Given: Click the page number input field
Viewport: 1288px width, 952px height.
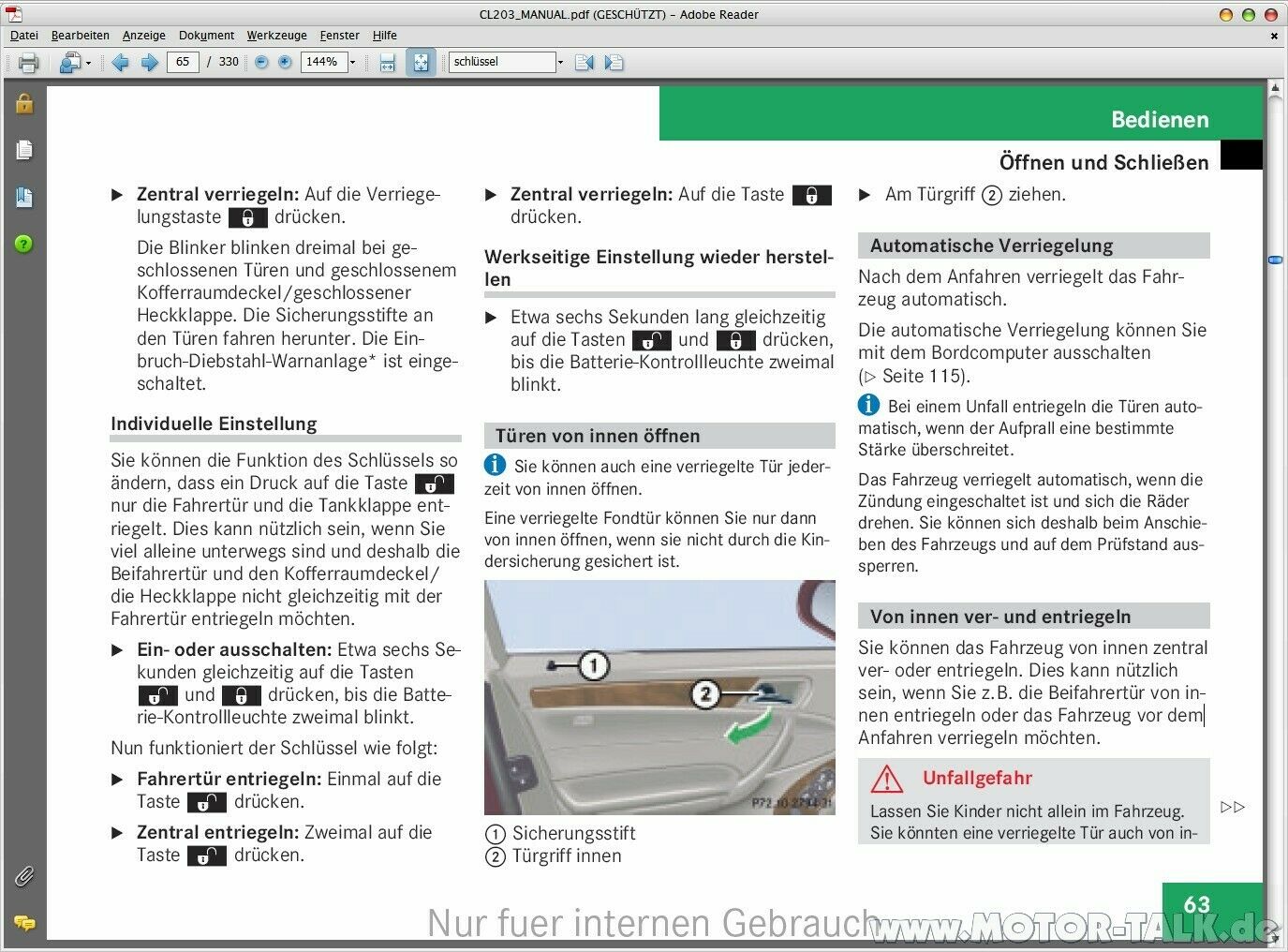Looking at the screenshot, I should [x=183, y=62].
